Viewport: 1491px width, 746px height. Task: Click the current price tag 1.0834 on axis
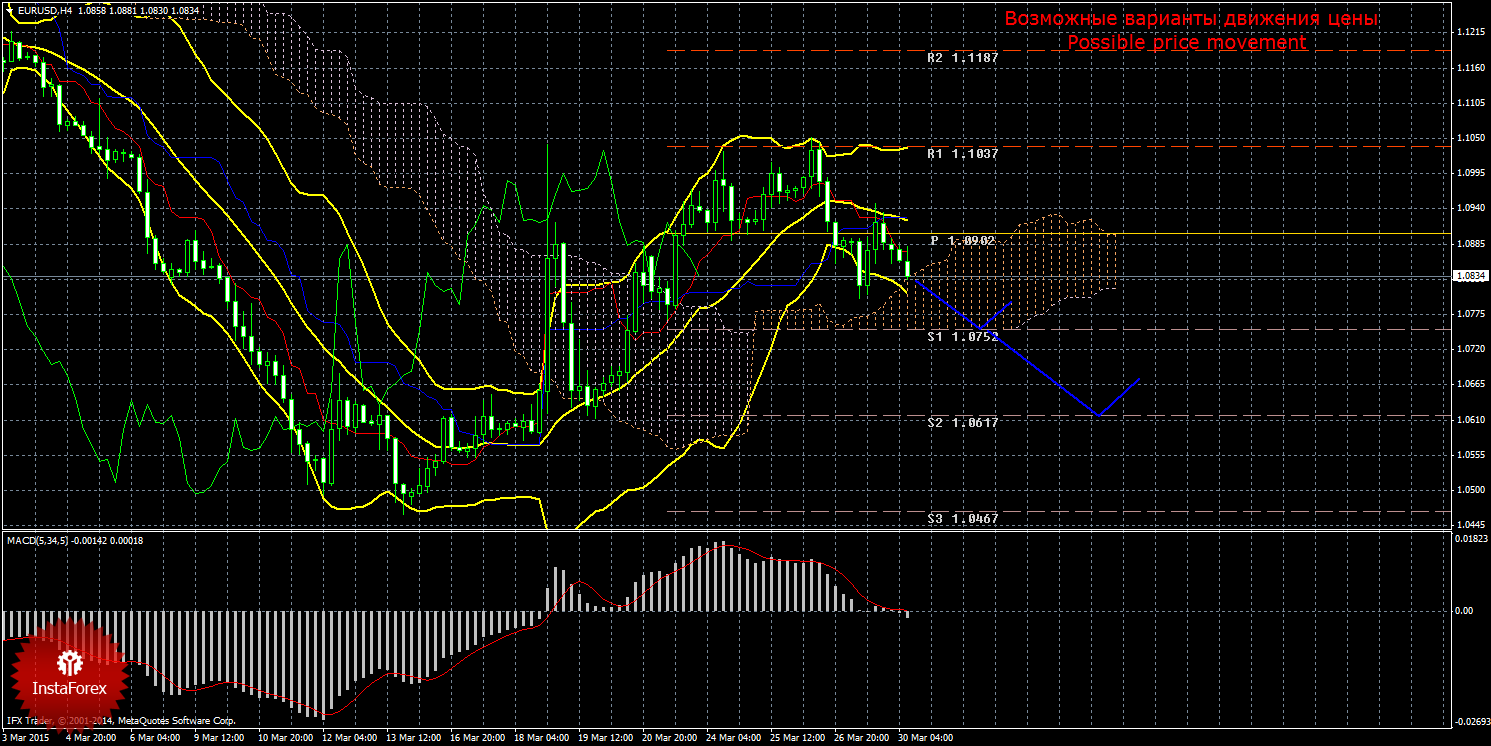[1469, 276]
